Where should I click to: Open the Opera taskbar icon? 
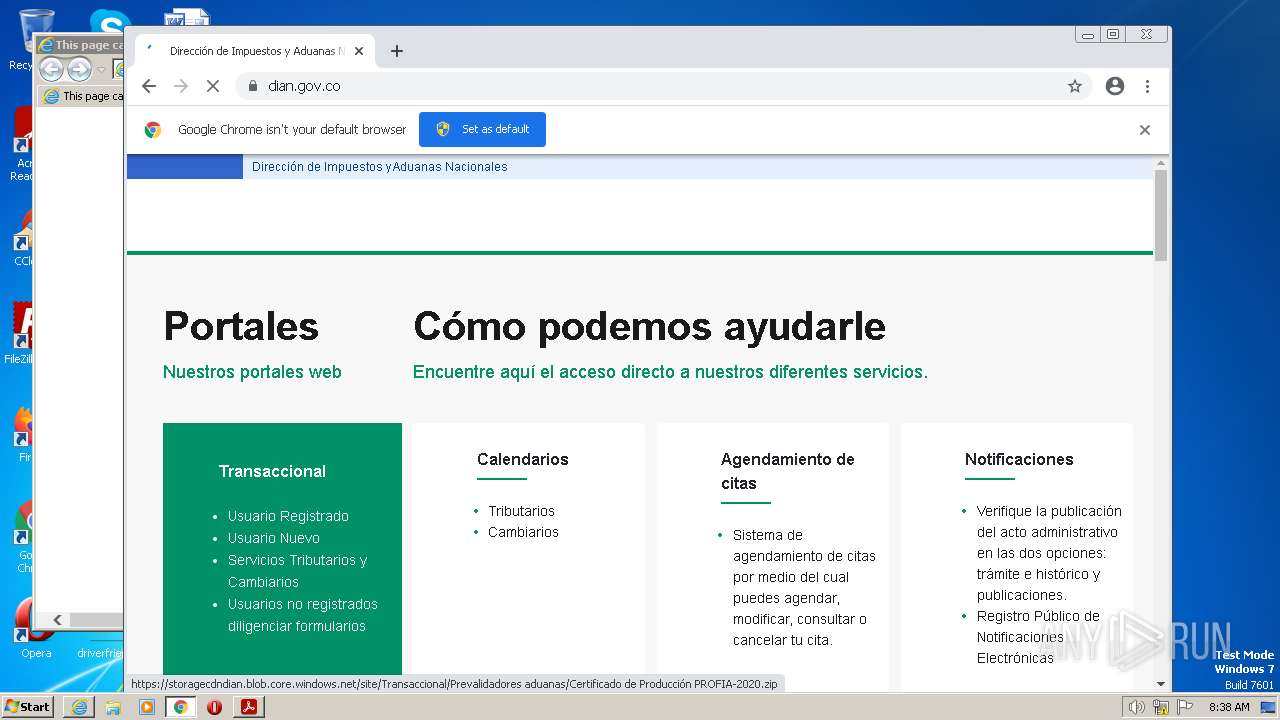(x=214, y=707)
